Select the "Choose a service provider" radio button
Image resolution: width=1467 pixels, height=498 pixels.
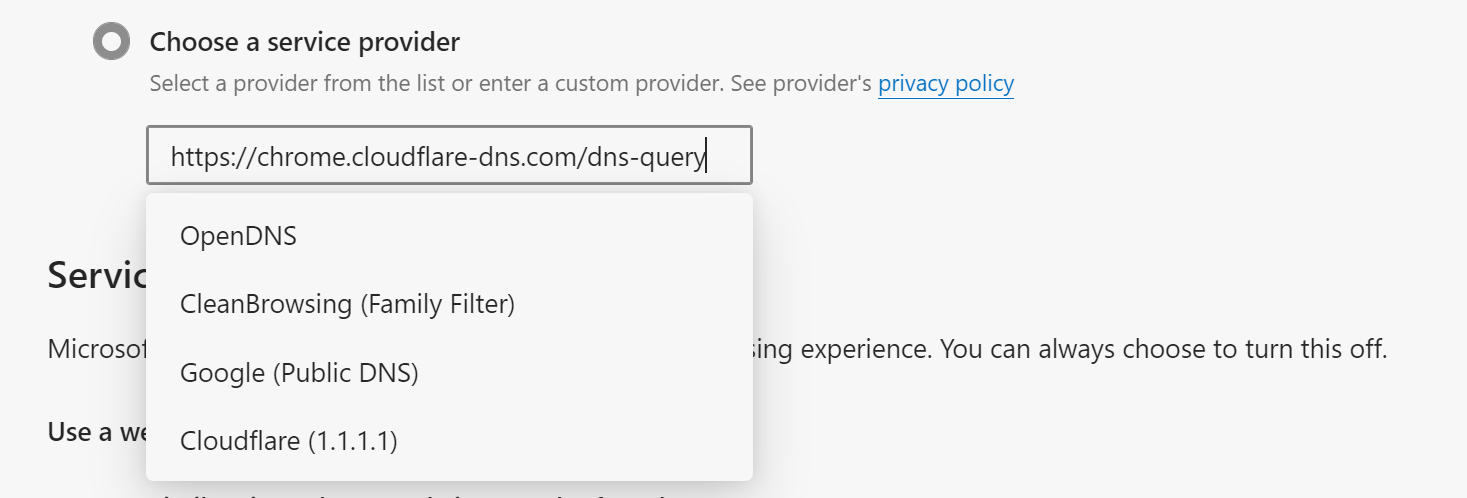click(111, 42)
